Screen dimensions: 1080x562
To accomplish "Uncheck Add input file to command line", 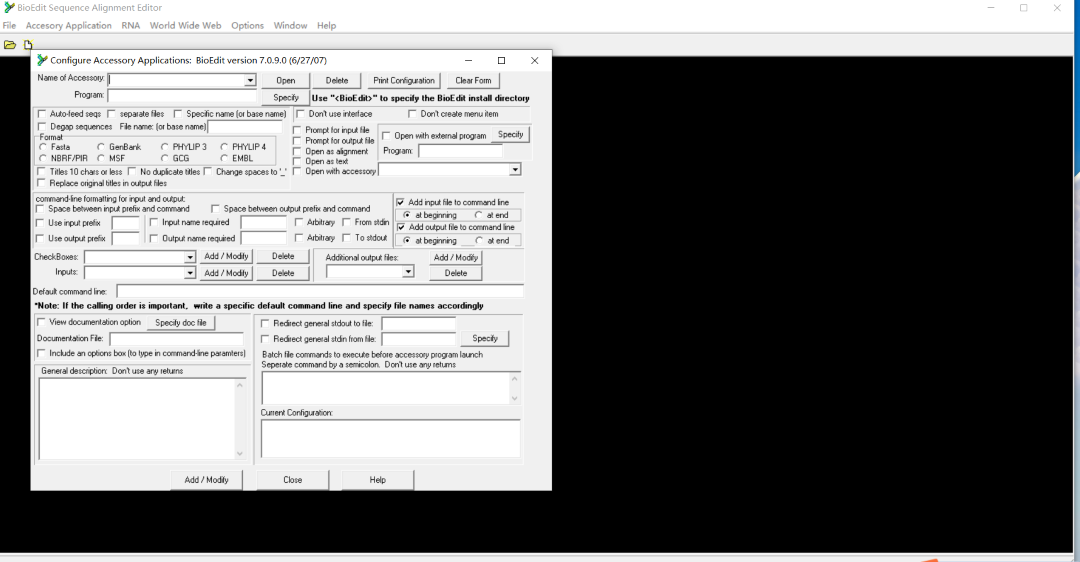I will (400, 202).
